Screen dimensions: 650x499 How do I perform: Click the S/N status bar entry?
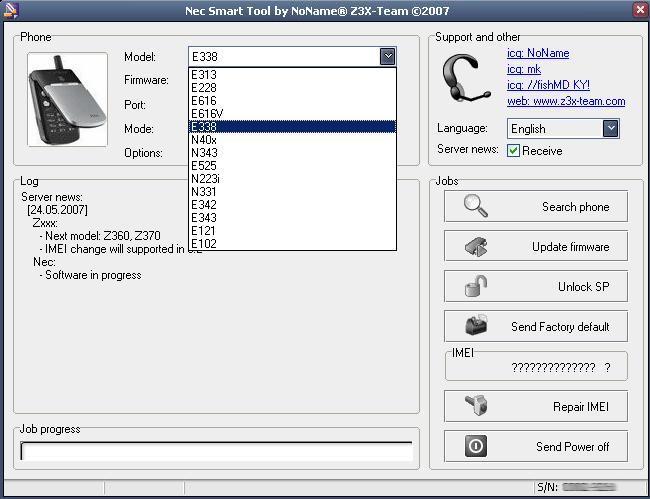pos(576,487)
